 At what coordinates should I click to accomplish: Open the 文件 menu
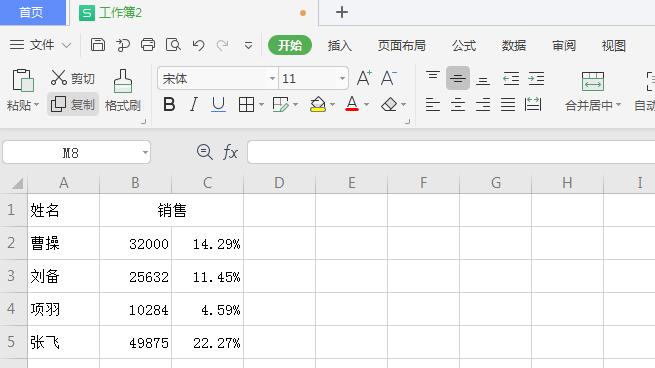42,45
